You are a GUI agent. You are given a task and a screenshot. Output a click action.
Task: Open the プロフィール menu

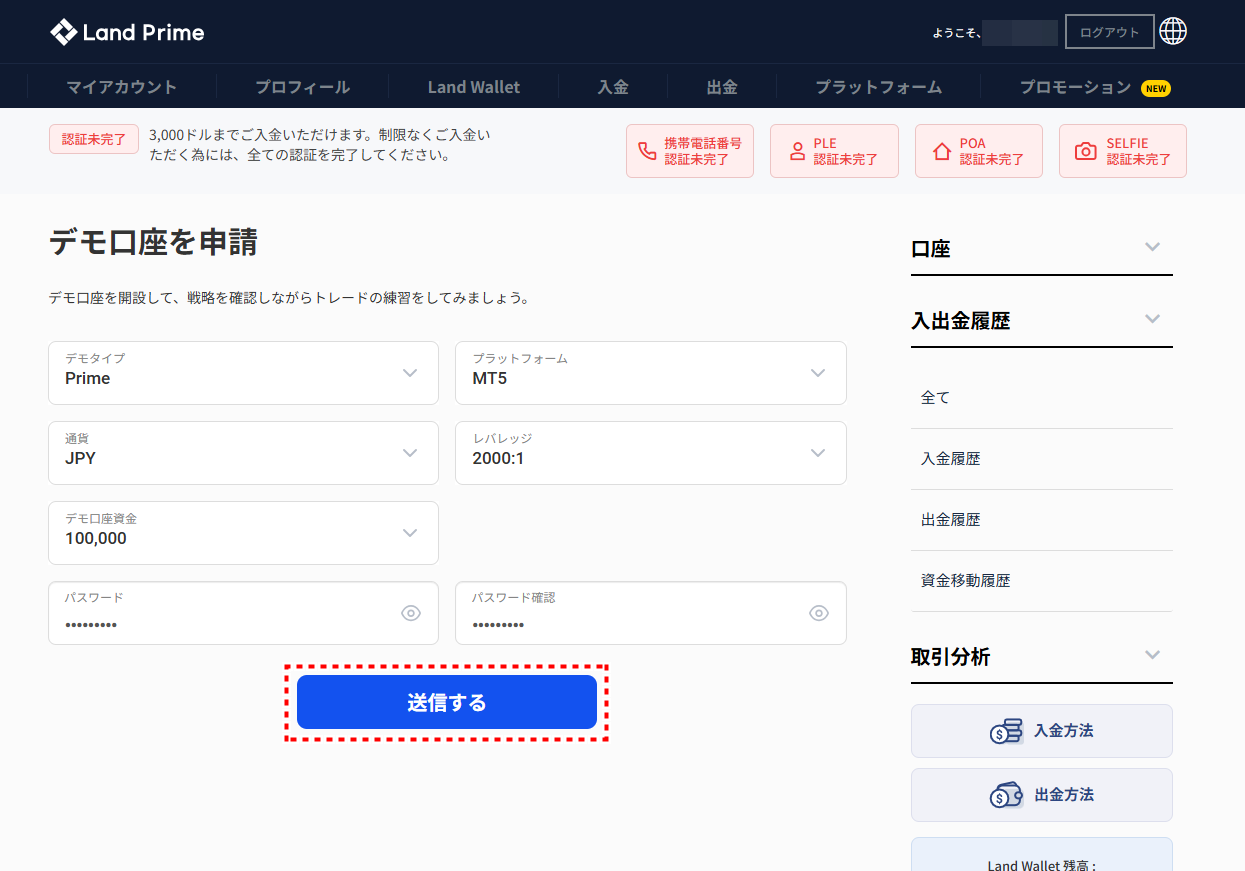coord(303,87)
